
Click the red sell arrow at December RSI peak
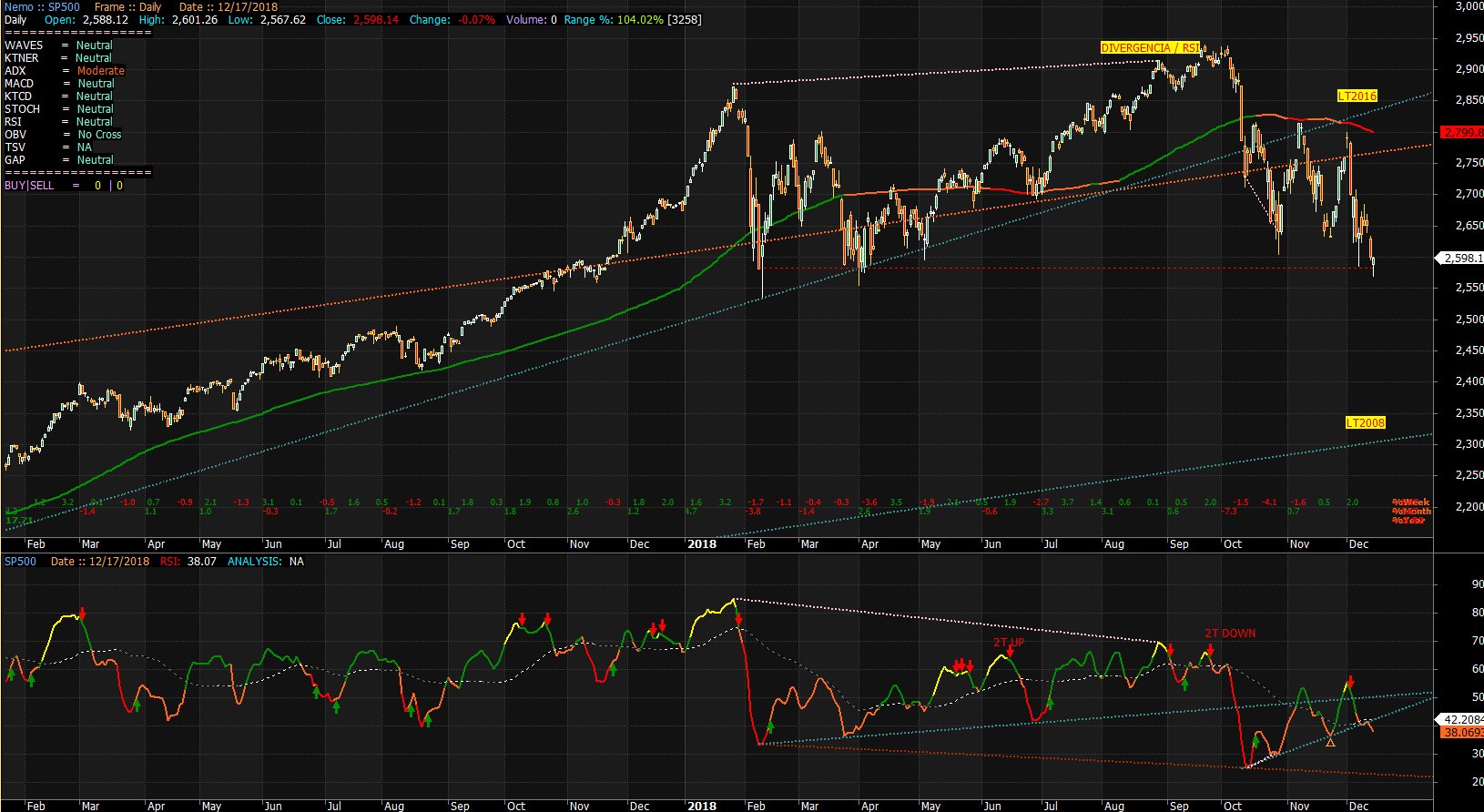1350,681
